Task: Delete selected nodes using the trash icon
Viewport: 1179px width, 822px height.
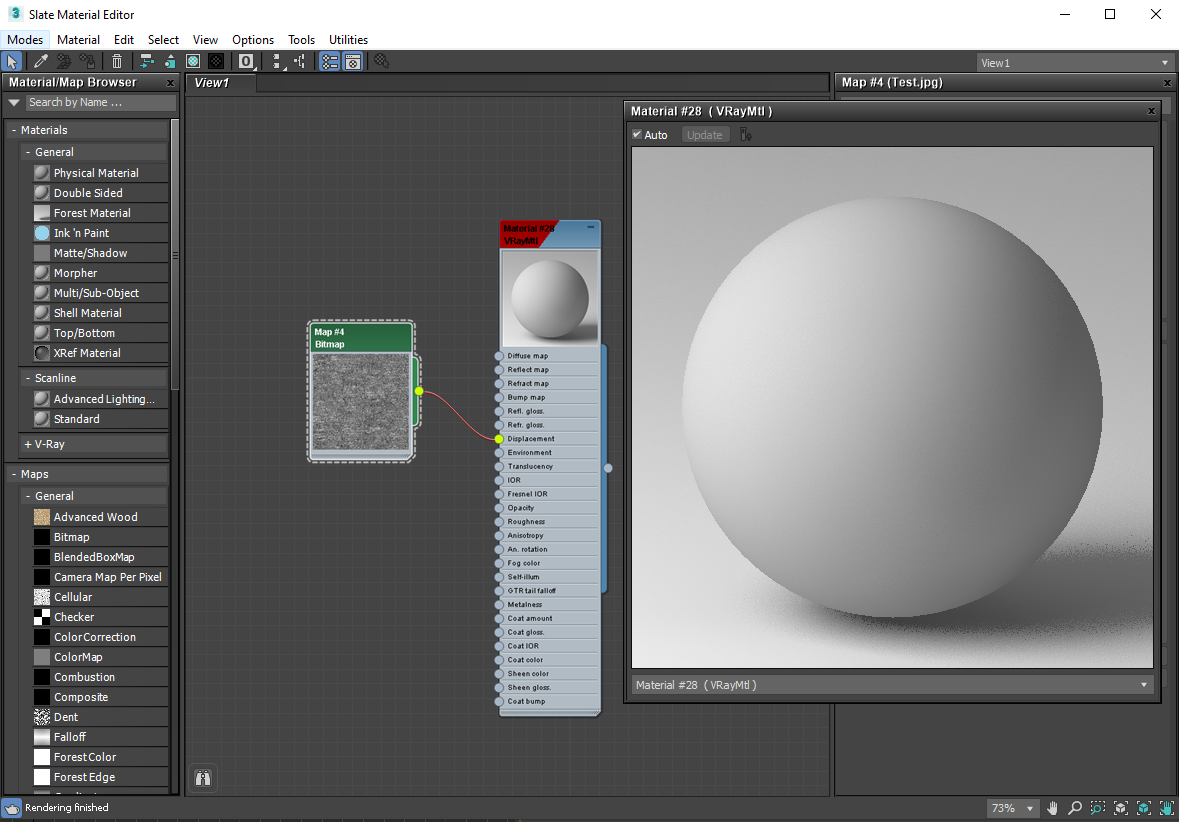Action: 117,61
